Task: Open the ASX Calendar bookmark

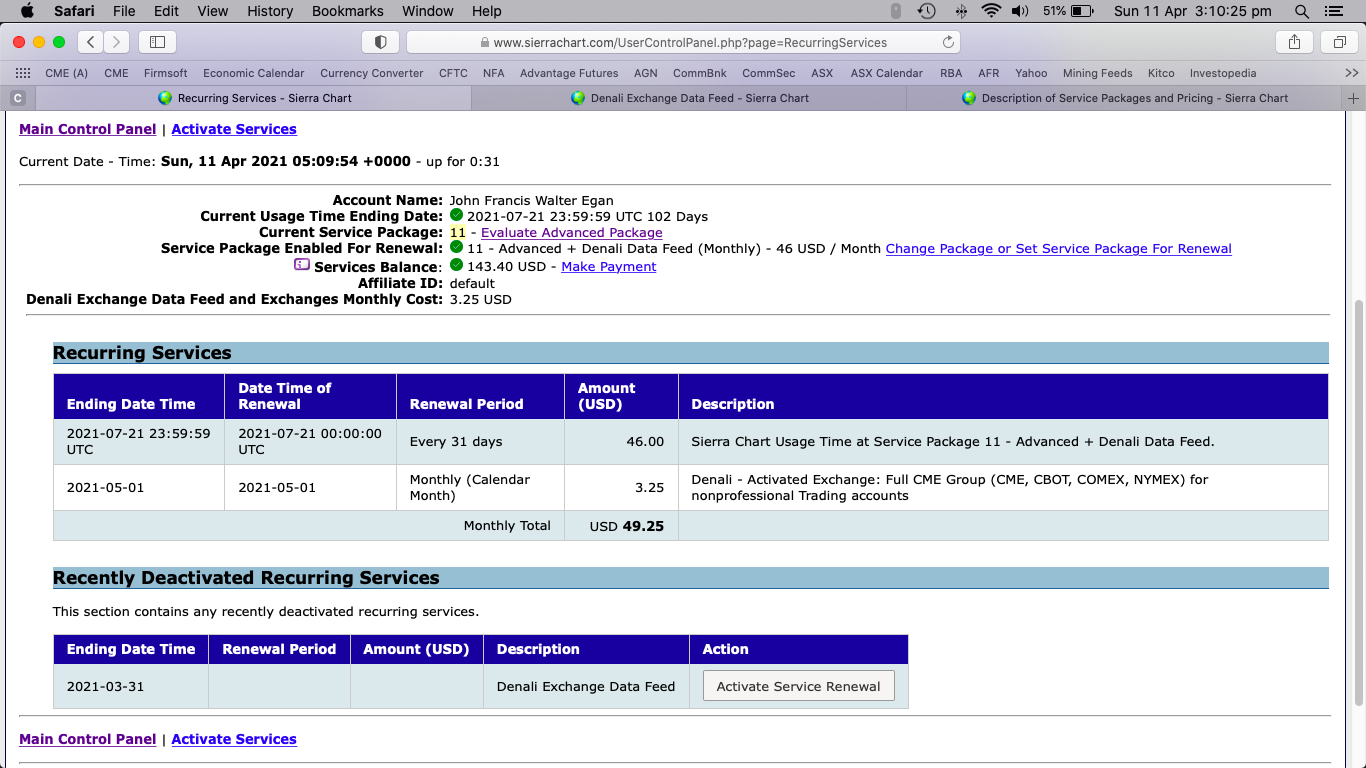Action: click(x=887, y=73)
